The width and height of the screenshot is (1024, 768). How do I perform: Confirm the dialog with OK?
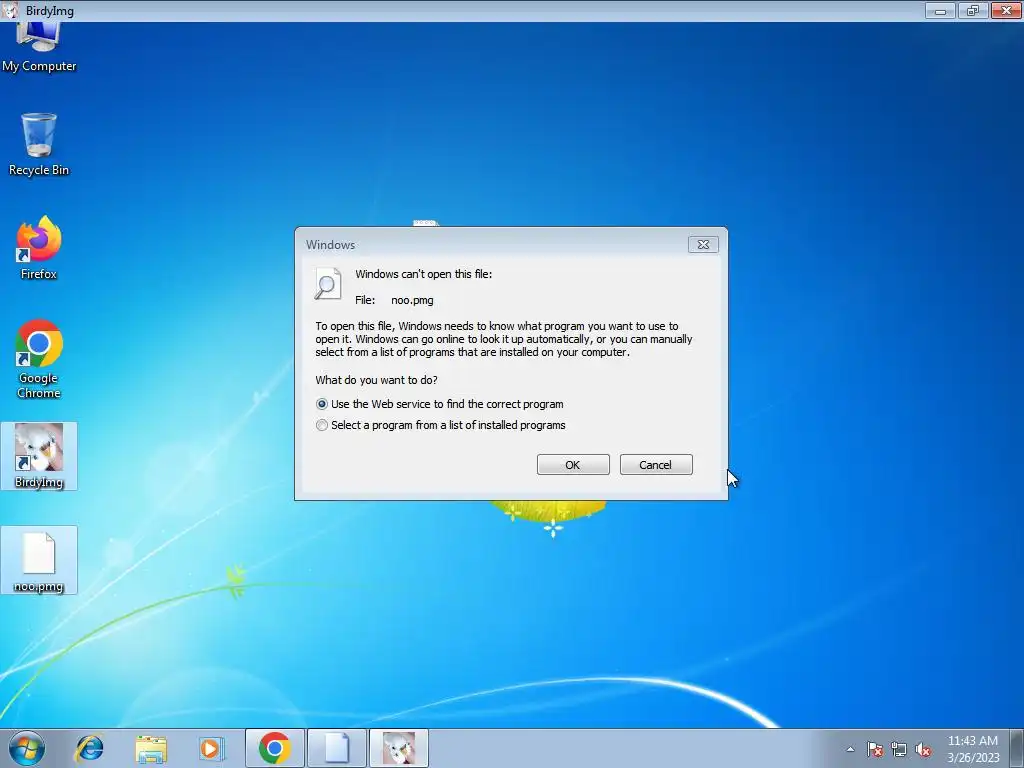click(573, 465)
